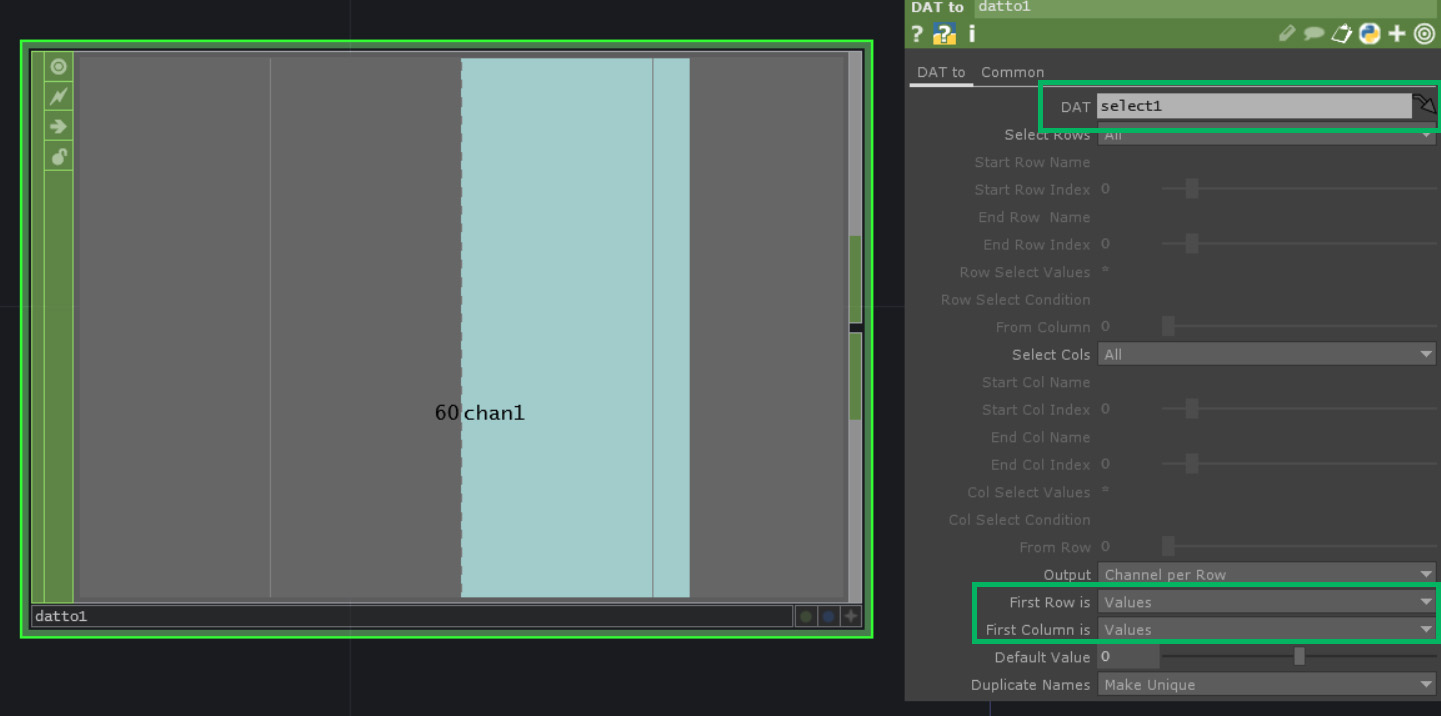Click the Python language icon

(x=1369, y=34)
